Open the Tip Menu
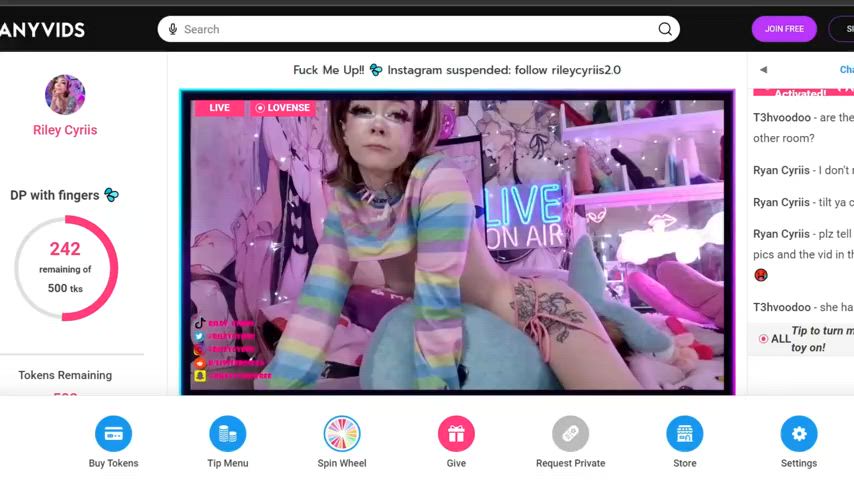The width and height of the screenshot is (854, 480). (x=227, y=434)
